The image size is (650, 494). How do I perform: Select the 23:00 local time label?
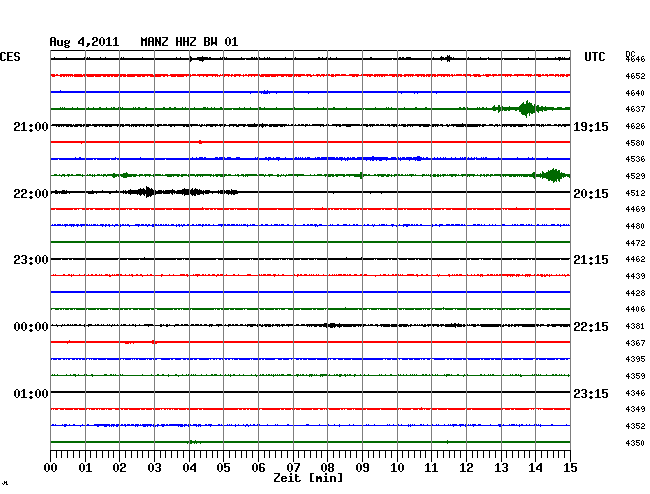(31, 260)
